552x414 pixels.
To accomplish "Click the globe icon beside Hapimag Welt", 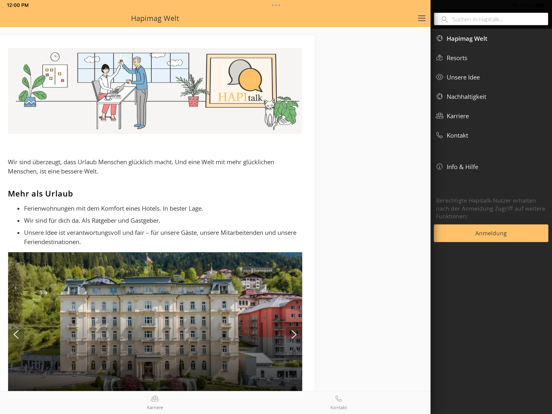I will click(x=439, y=38).
